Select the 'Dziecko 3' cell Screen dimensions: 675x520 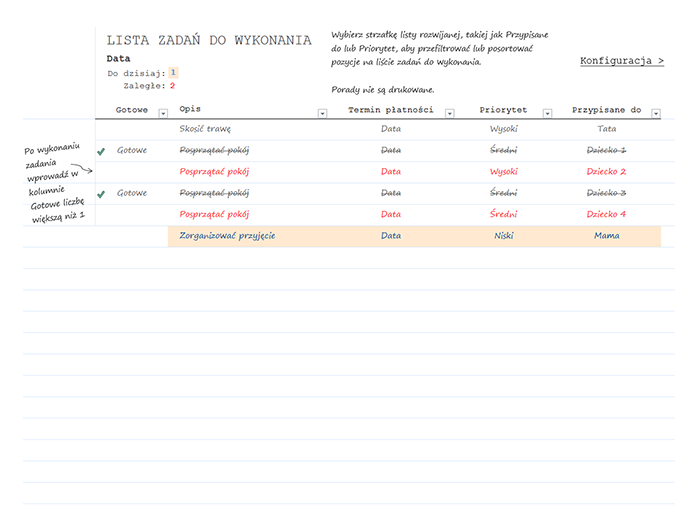pyautogui.click(x=607, y=192)
